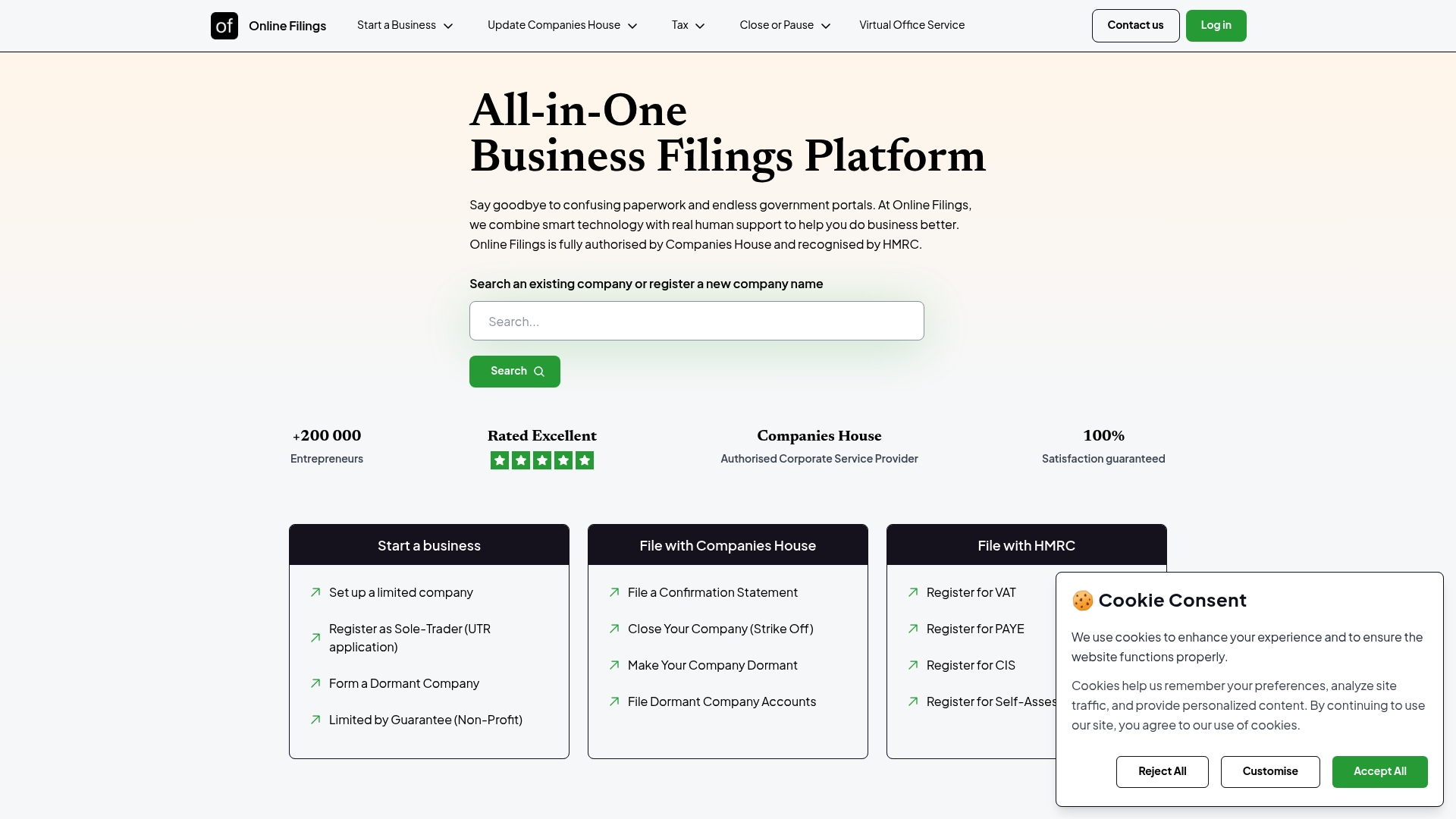This screenshot has height=819, width=1456.
Task: Focus the company name search field
Action: pos(696,321)
